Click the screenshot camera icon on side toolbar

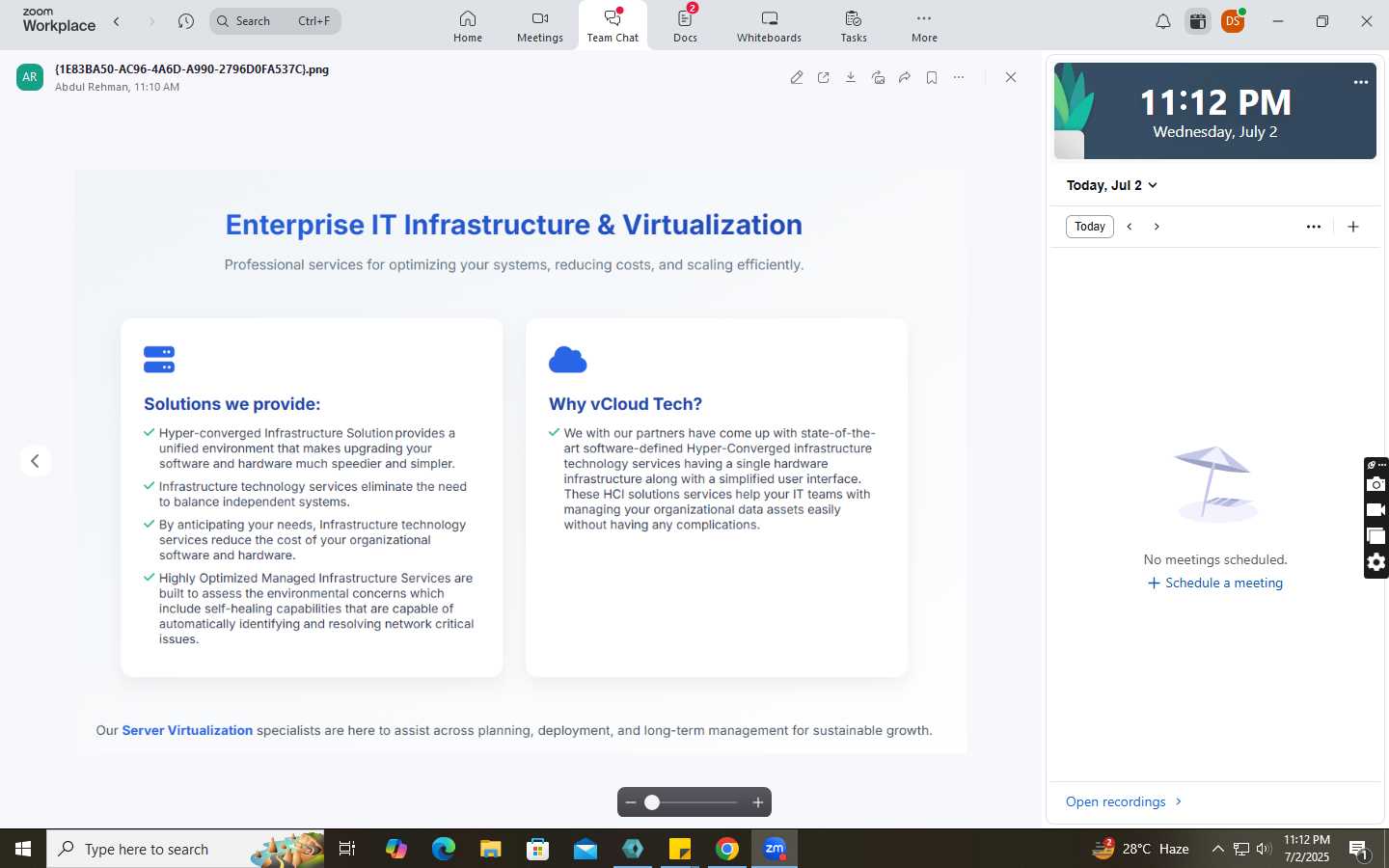(1376, 484)
